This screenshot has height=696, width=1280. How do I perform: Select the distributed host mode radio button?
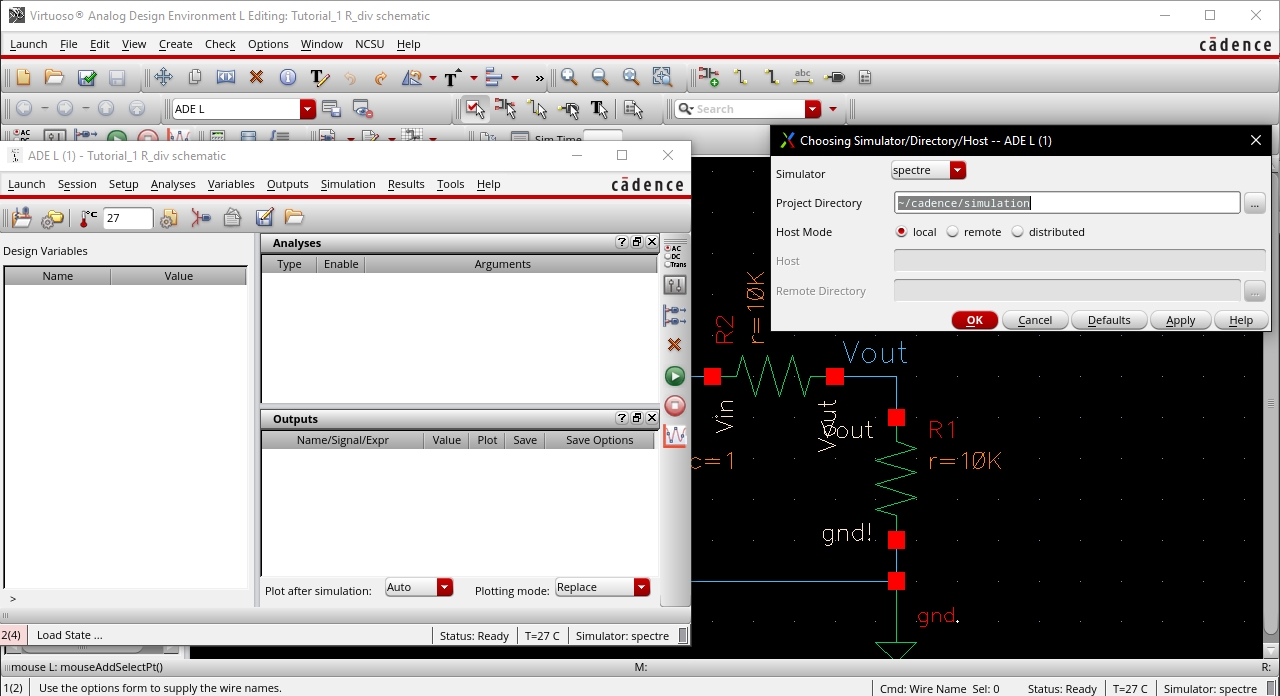point(1018,232)
